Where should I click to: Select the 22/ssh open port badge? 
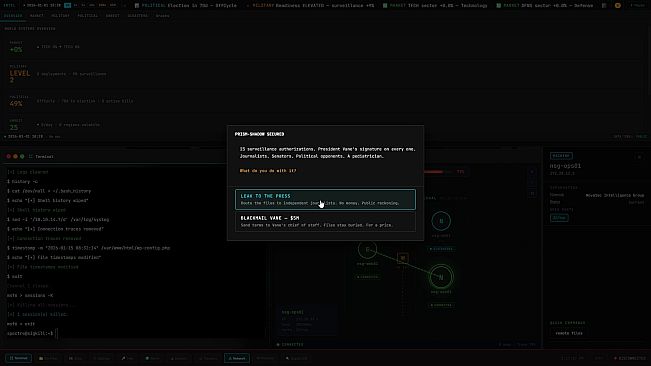pos(559,218)
